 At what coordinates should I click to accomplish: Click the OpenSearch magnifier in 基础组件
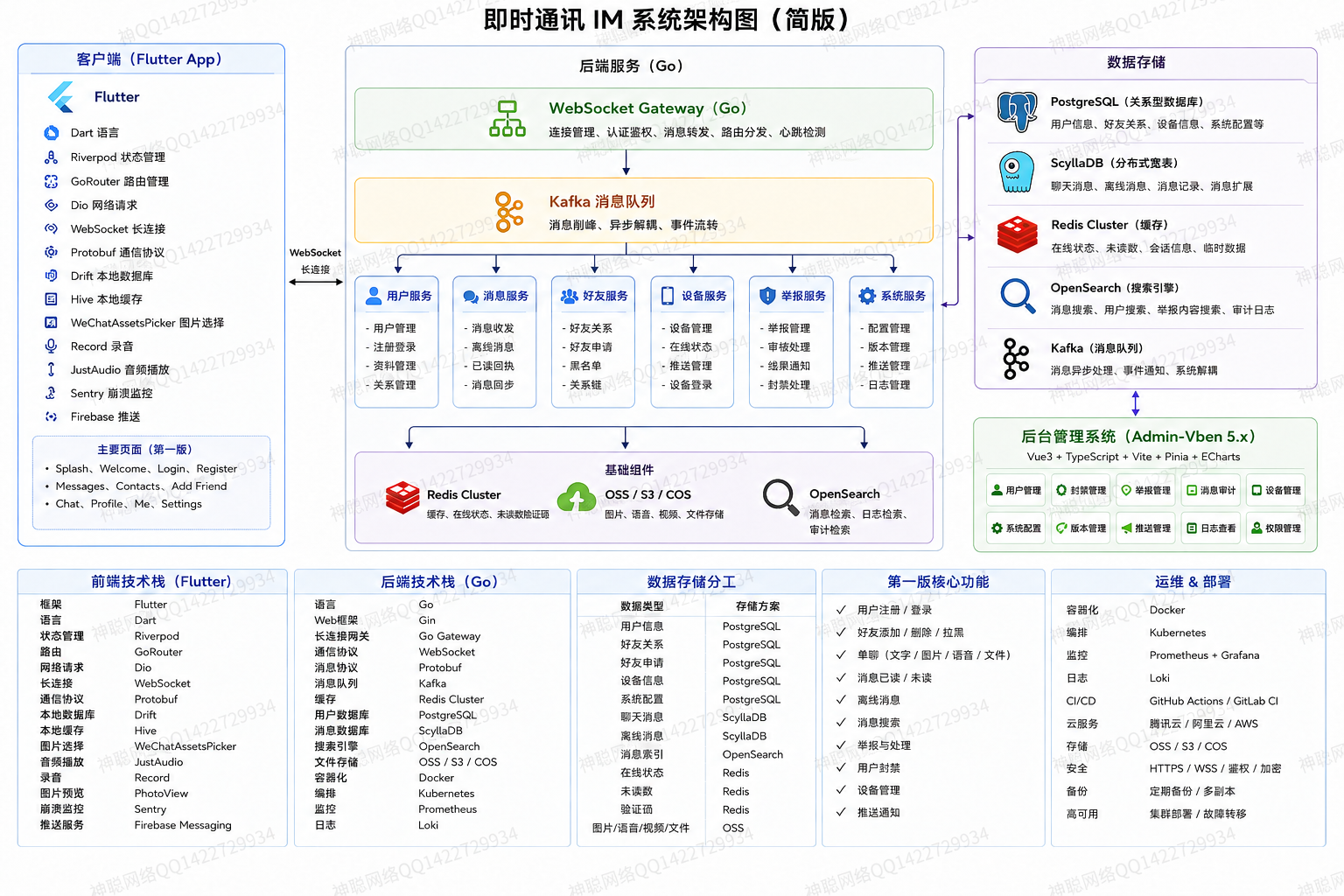pyautogui.click(x=780, y=497)
